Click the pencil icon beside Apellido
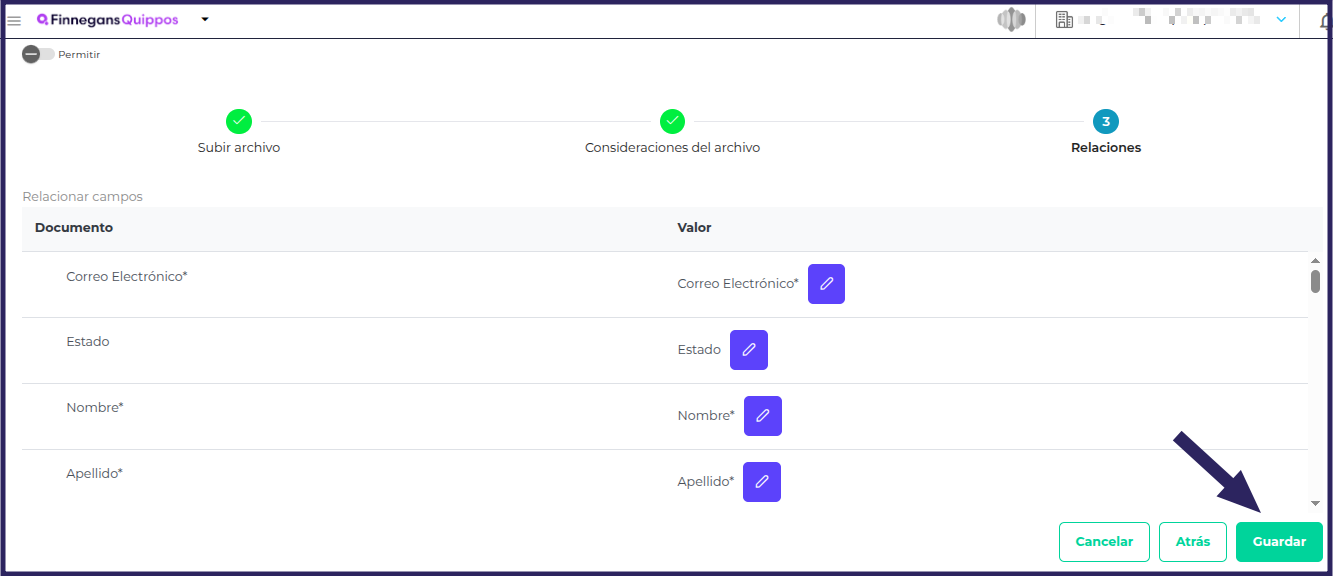The image size is (1333, 576). [762, 482]
